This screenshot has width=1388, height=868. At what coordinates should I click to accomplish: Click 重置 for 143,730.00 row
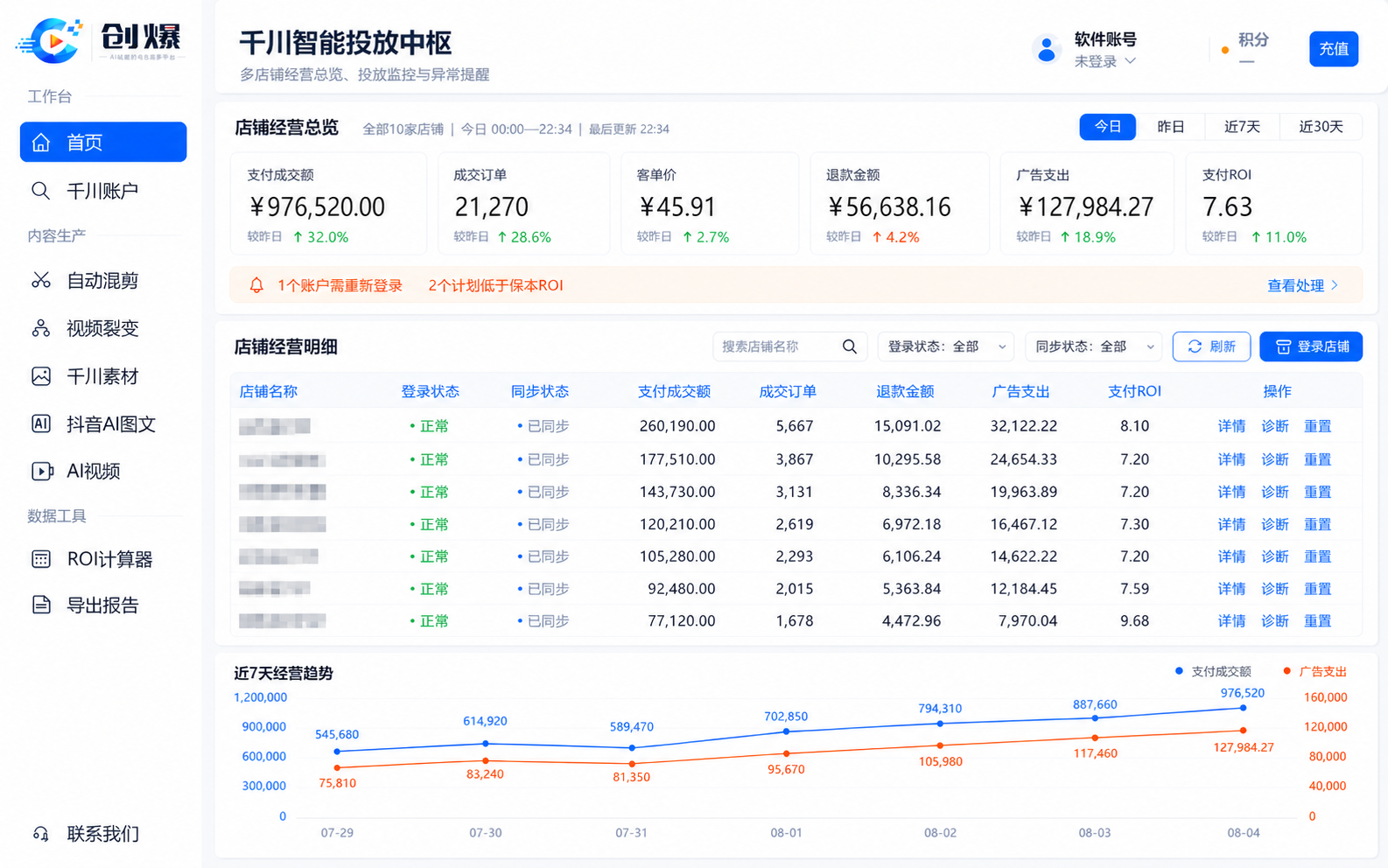coord(1317,492)
